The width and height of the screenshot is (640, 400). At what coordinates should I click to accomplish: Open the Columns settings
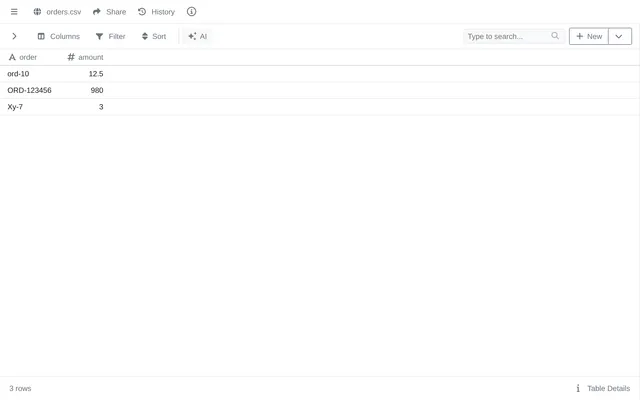(x=59, y=36)
